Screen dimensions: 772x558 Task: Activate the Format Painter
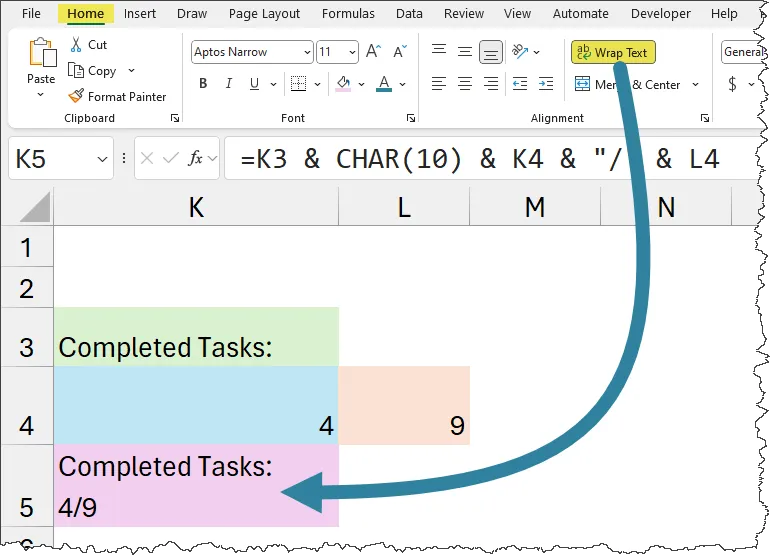[117, 97]
